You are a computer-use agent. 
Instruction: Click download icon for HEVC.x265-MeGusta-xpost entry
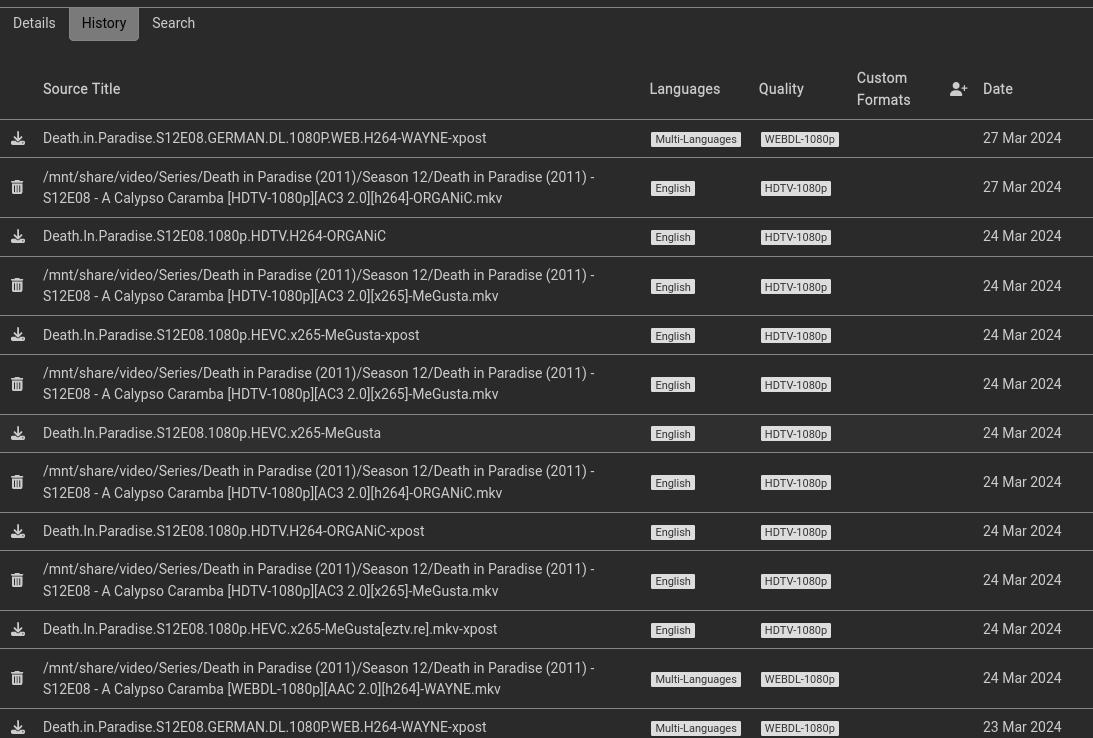(18, 335)
